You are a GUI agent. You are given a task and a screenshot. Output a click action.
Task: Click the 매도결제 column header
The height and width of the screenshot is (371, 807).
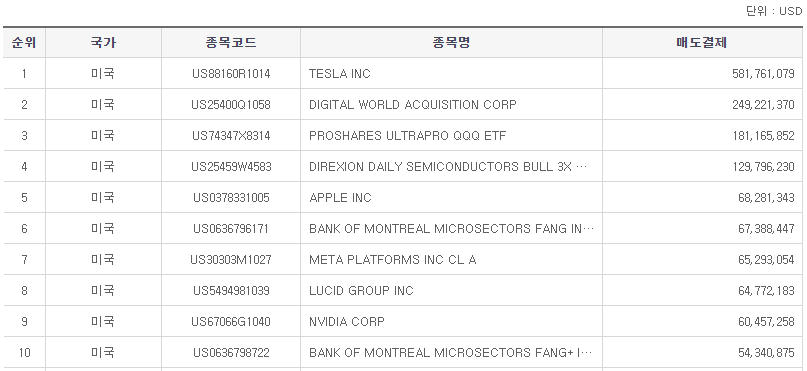(x=701, y=43)
